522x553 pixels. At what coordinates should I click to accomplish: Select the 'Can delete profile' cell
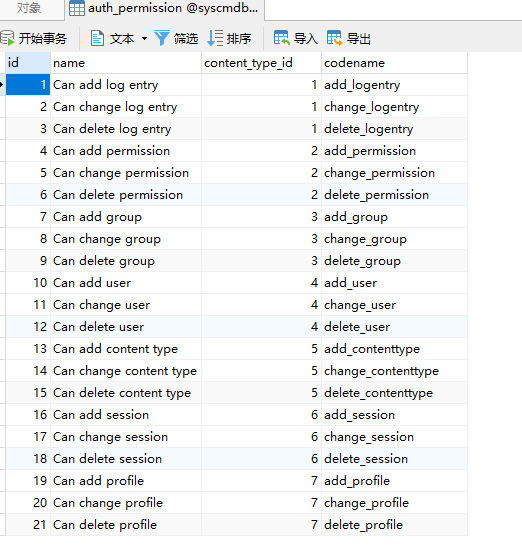[x=126, y=524]
